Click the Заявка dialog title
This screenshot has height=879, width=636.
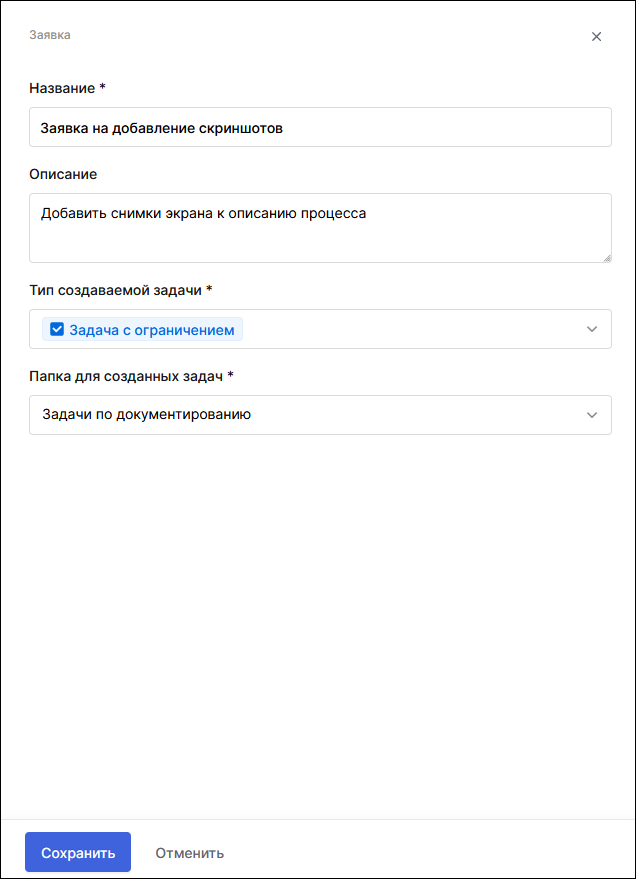point(51,35)
